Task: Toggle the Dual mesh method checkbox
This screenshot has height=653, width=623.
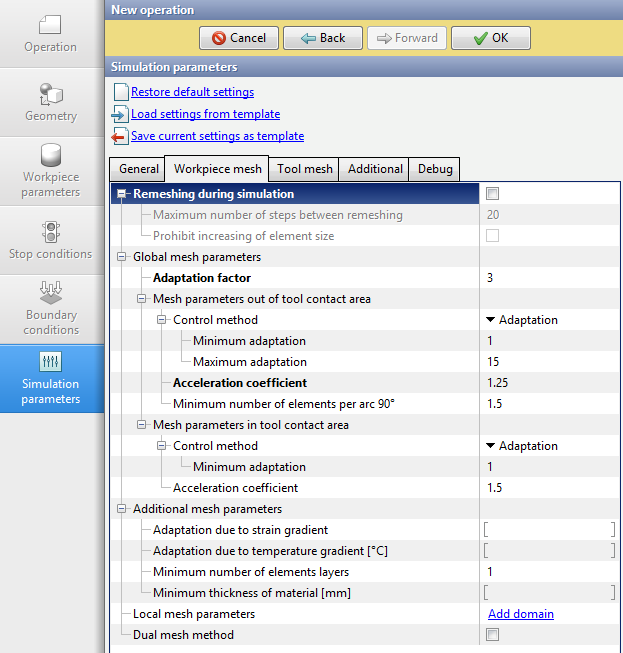Action: coord(492,635)
